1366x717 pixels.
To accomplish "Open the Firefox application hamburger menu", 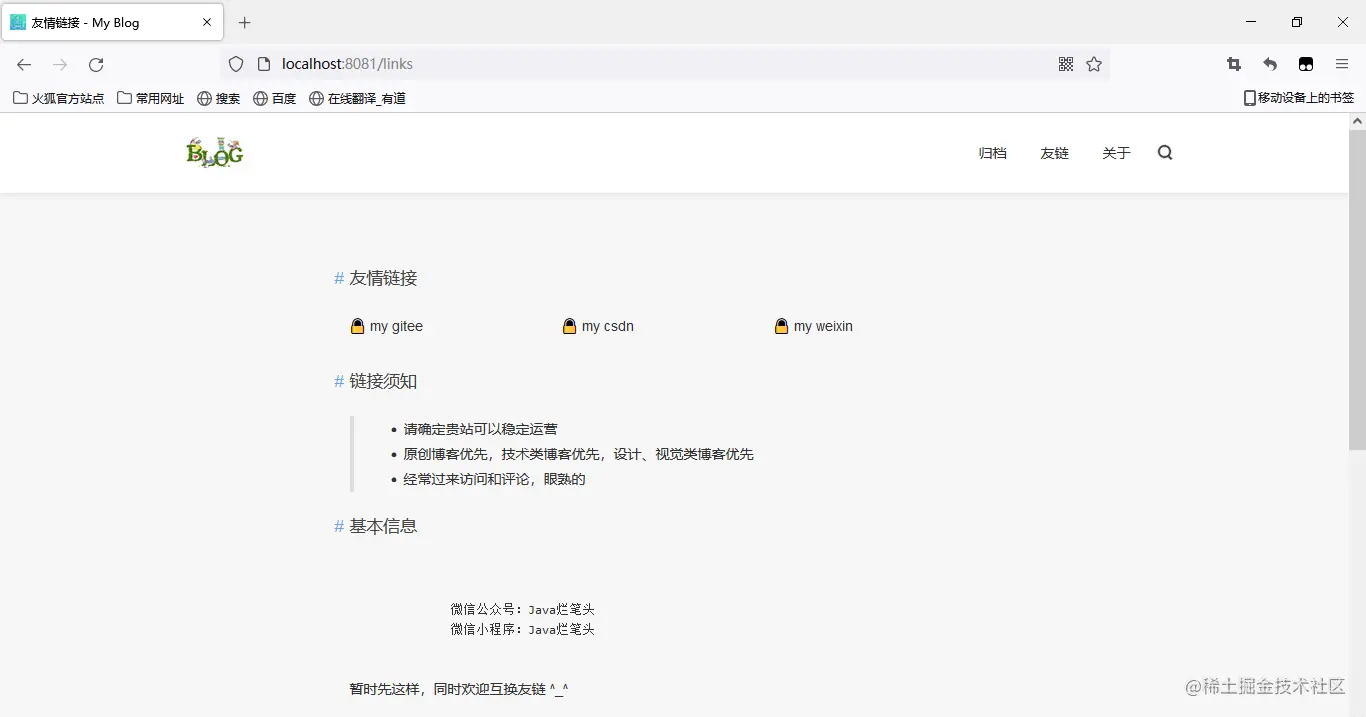I will coord(1342,63).
